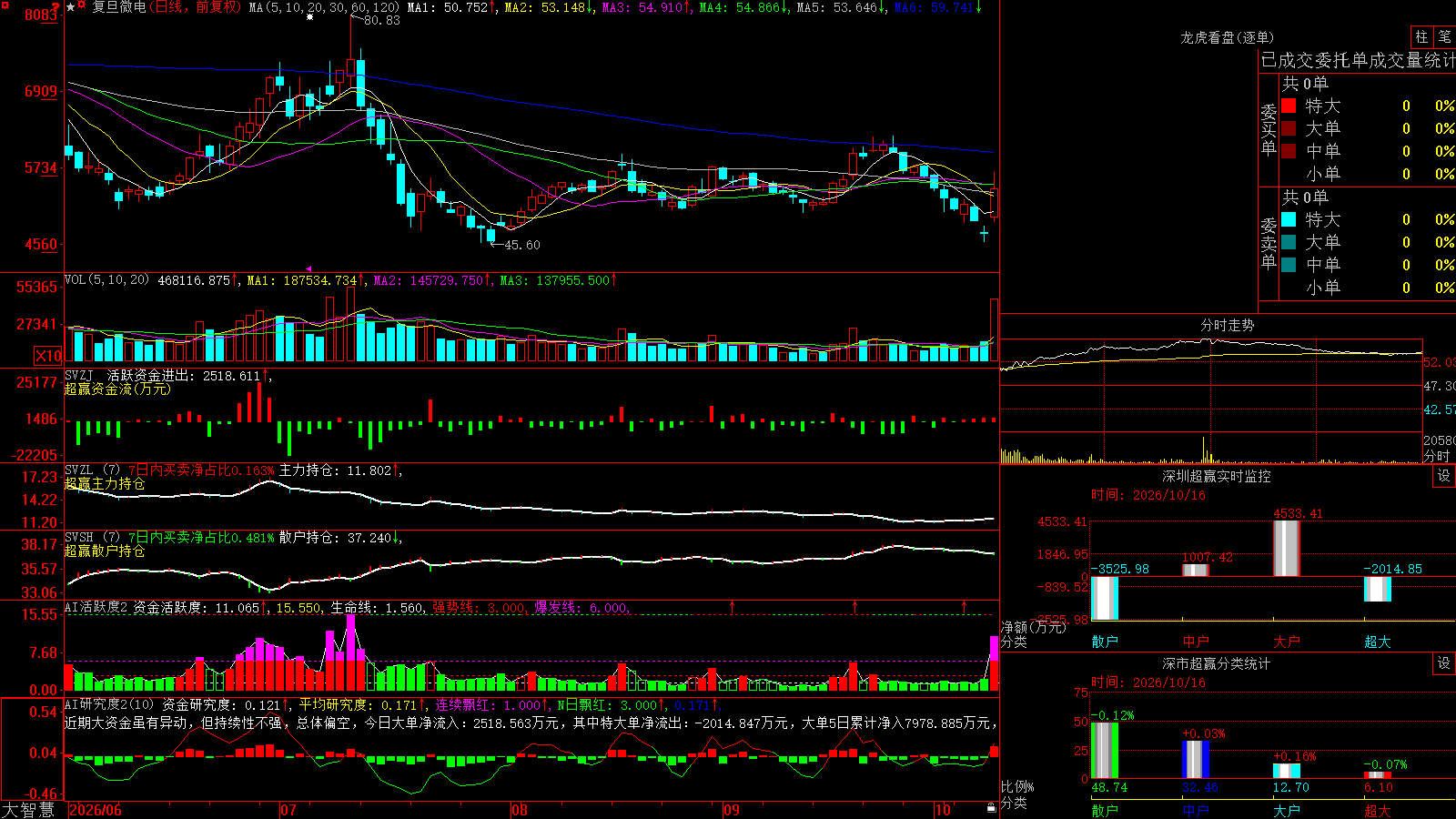The image size is (1456, 819).
Task: Click the 分时走势 panel title
Action: [1227, 325]
